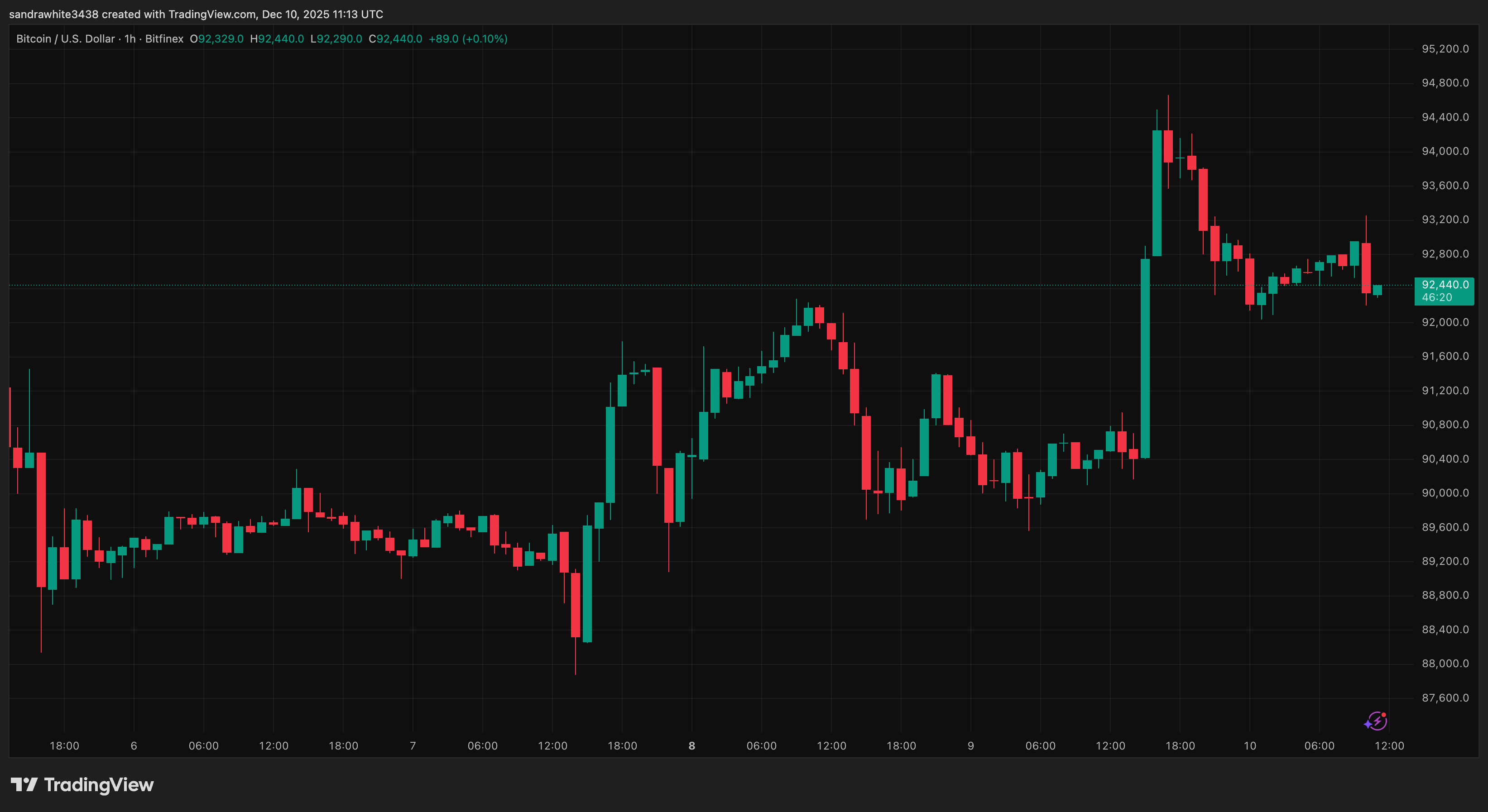Viewport: 1488px width, 812px height.
Task: Select the date label 10 on the time axis
Action: [1250, 745]
